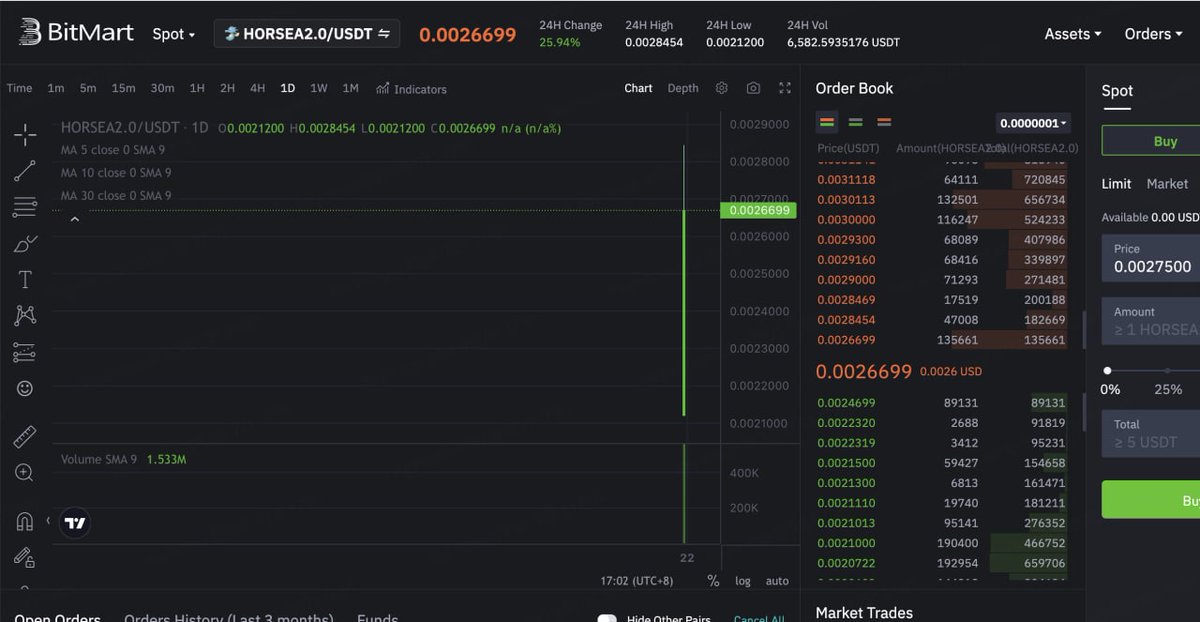Show both asks and bids order book view
Image resolution: width=1200 pixels, height=622 pixels.
coord(827,122)
